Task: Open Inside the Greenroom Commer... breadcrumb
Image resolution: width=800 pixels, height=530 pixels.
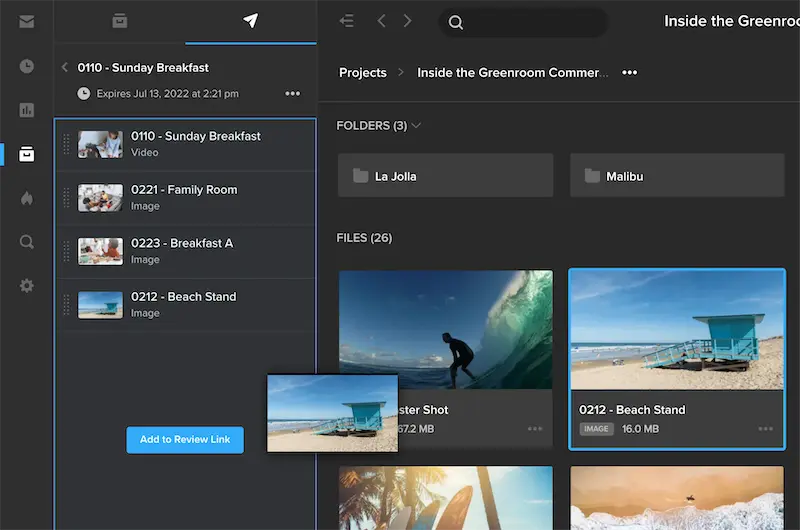Action: pyautogui.click(x=513, y=73)
